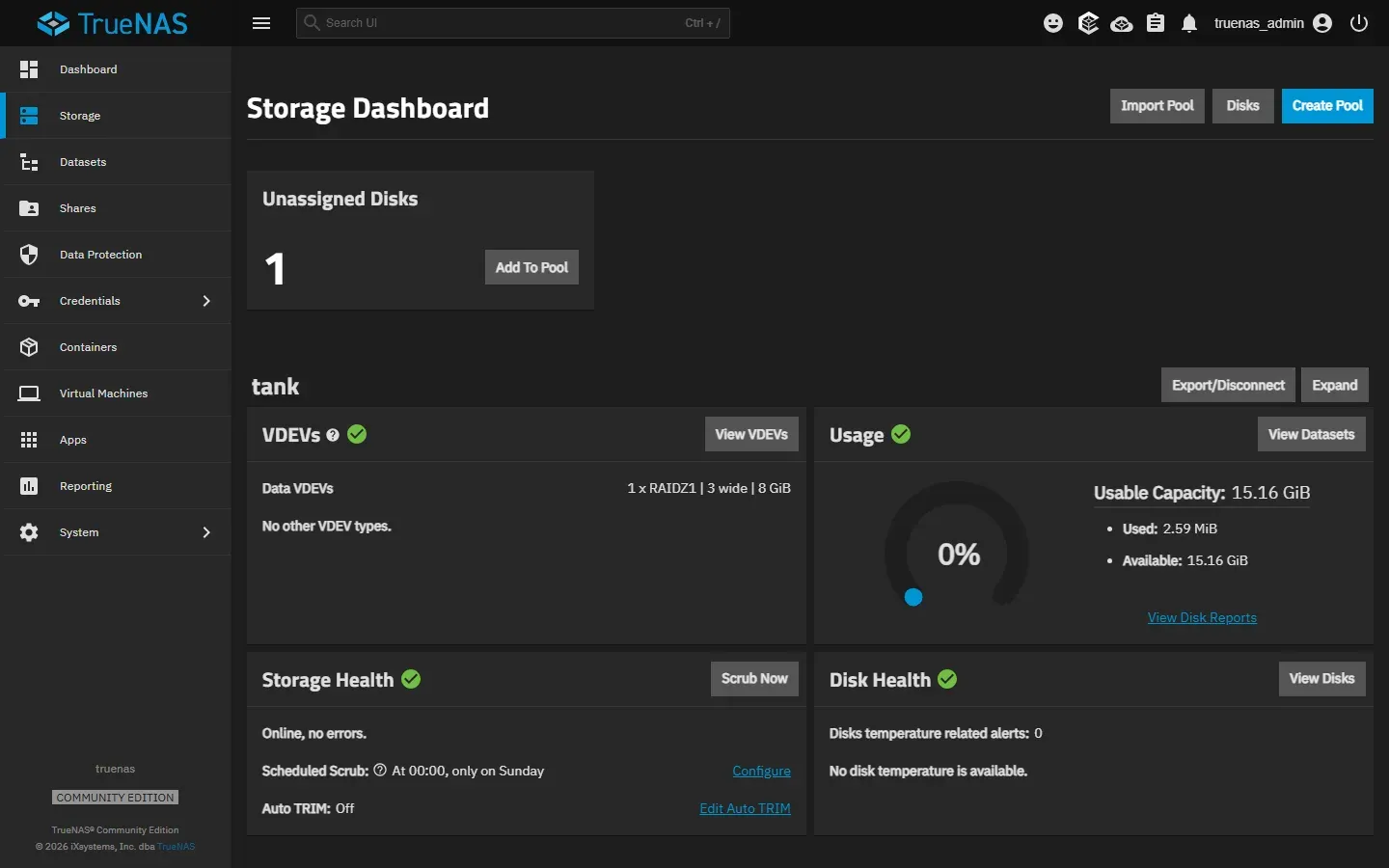Go to Storage in sidebar
Viewport: 1389px width, 868px height.
point(116,116)
